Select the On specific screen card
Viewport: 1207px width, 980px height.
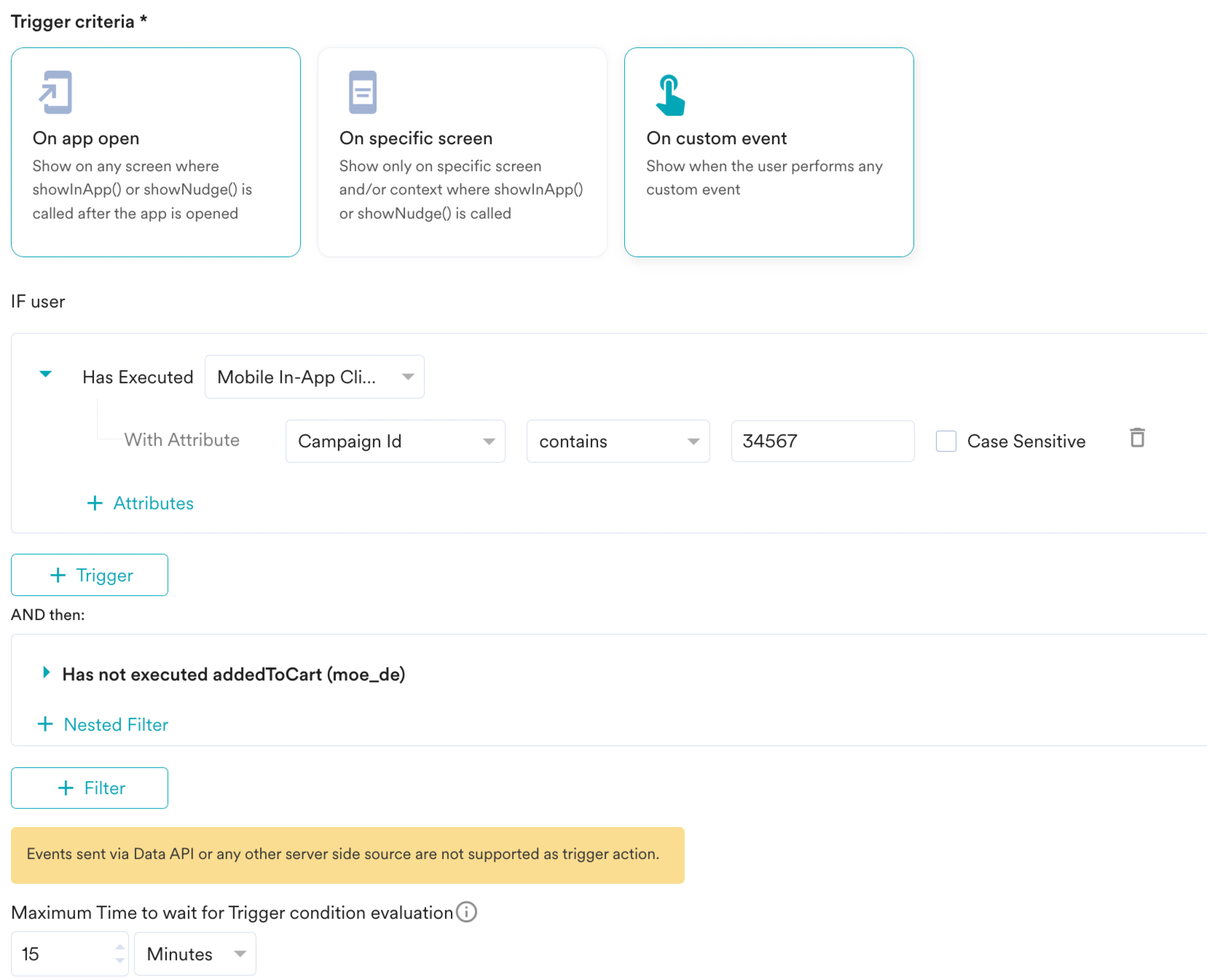(462, 152)
